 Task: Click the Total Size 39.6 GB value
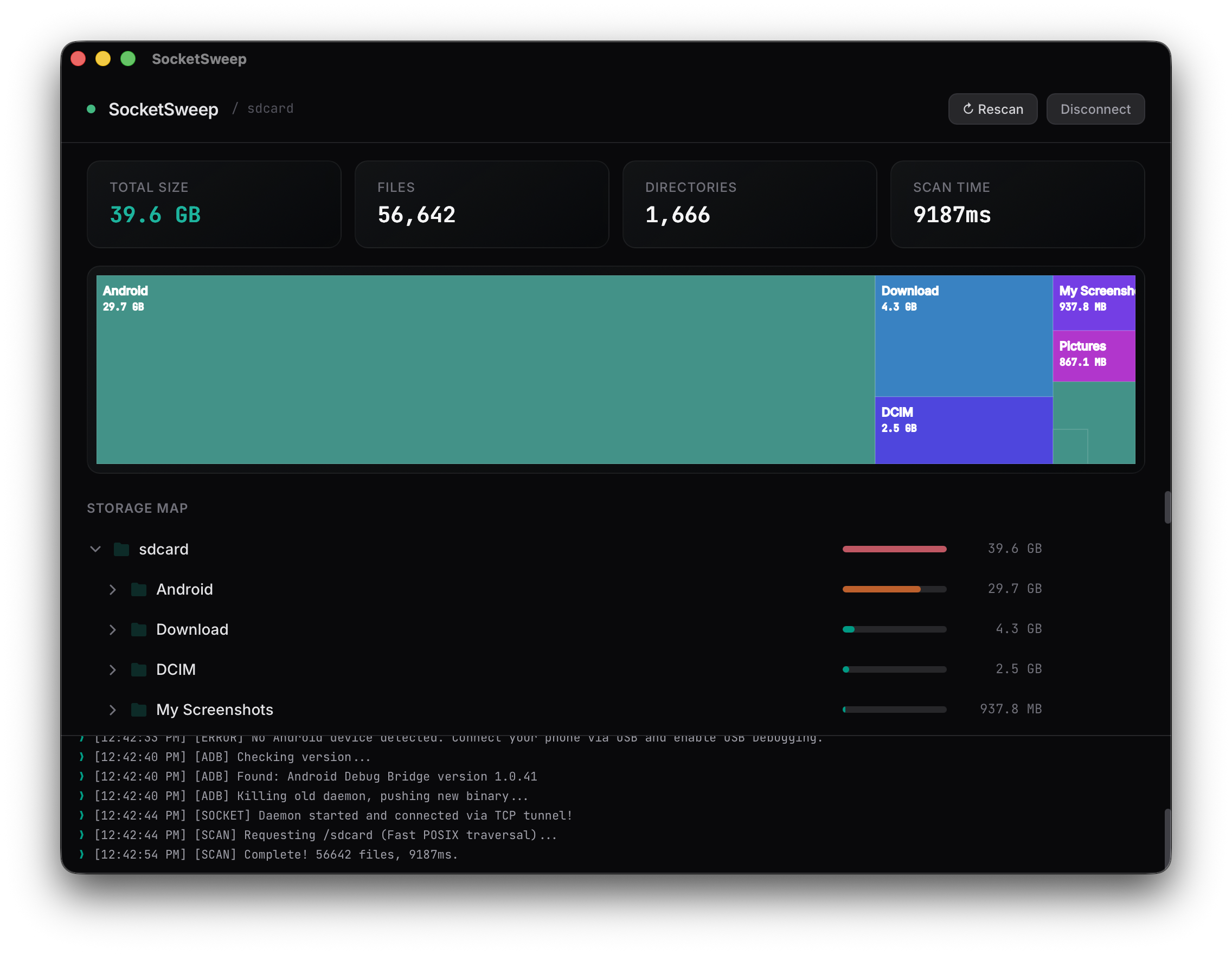[x=155, y=215]
